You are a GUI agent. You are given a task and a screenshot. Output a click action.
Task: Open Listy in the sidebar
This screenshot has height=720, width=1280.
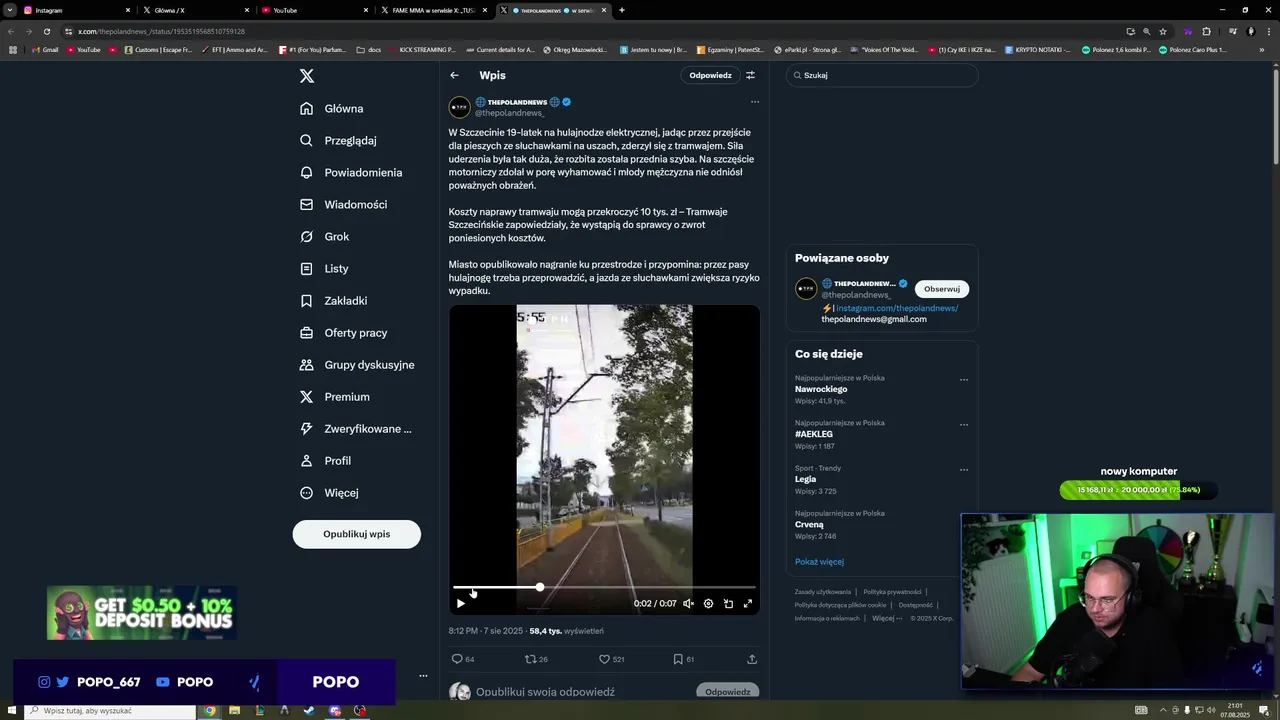[x=324, y=268]
